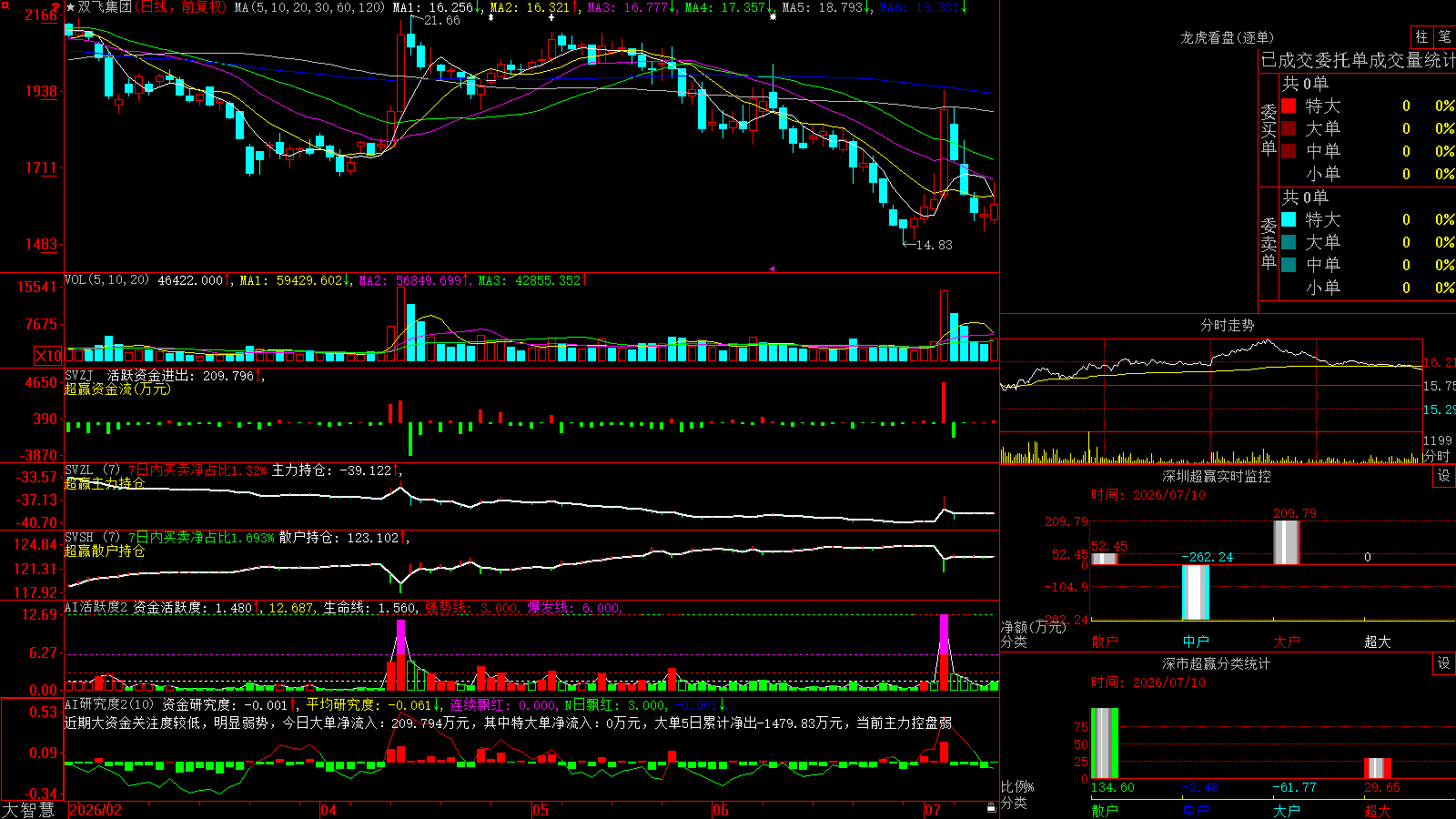Click the 分时走势 panel title

pos(1228,325)
